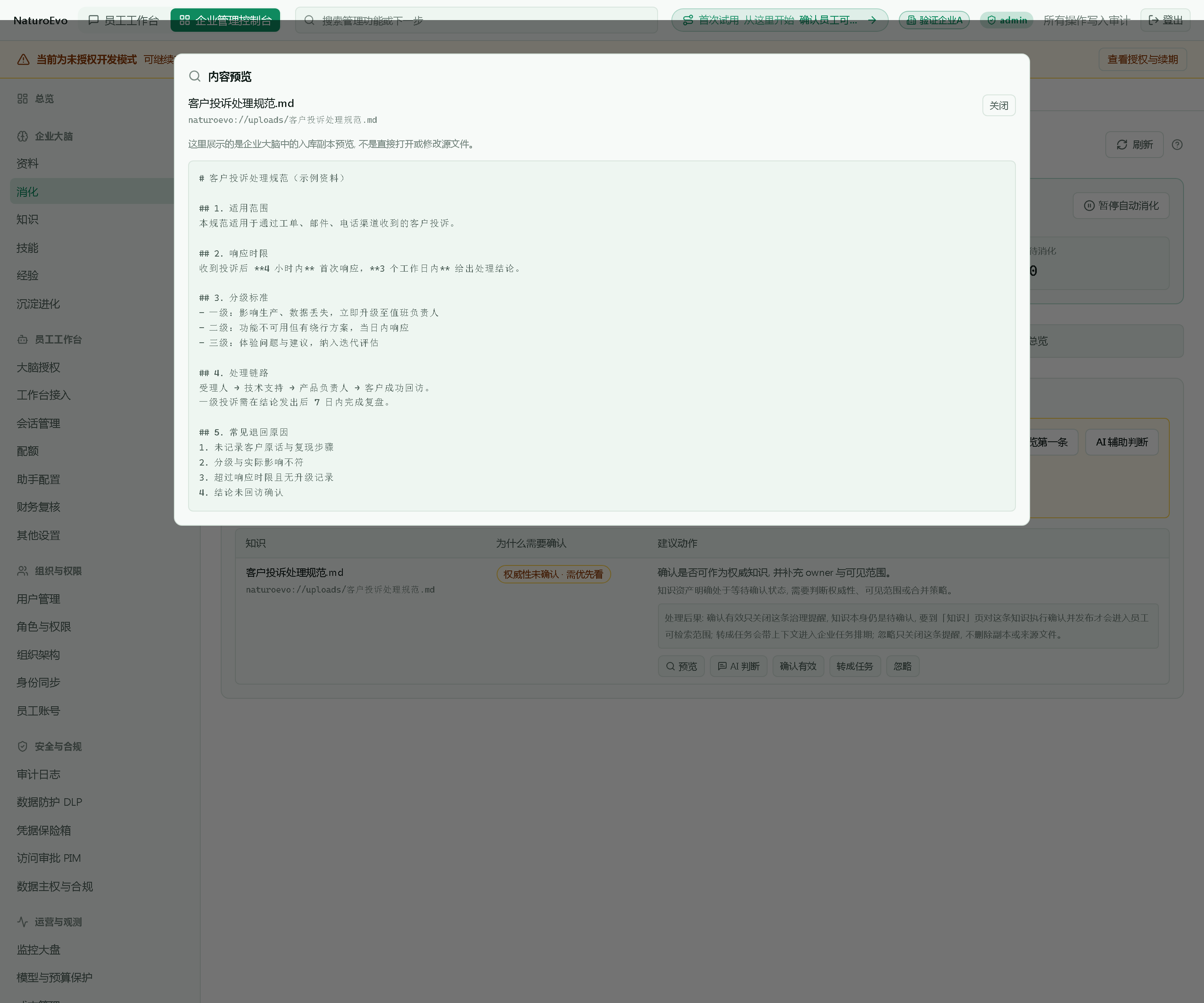Click the AI 辅助判断 button
The height and width of the screenshot is (1003, 1204).
1122,442
